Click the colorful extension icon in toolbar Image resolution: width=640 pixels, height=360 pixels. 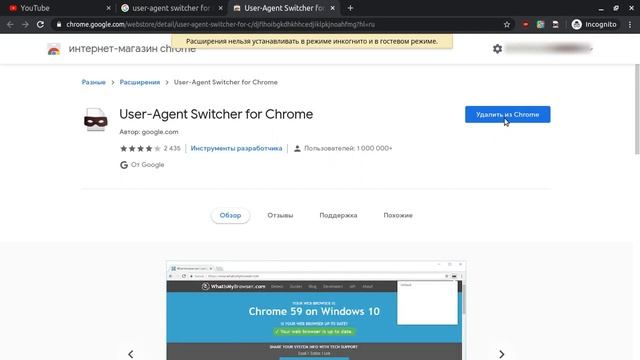pyautogui.click(x=540, y=24)
